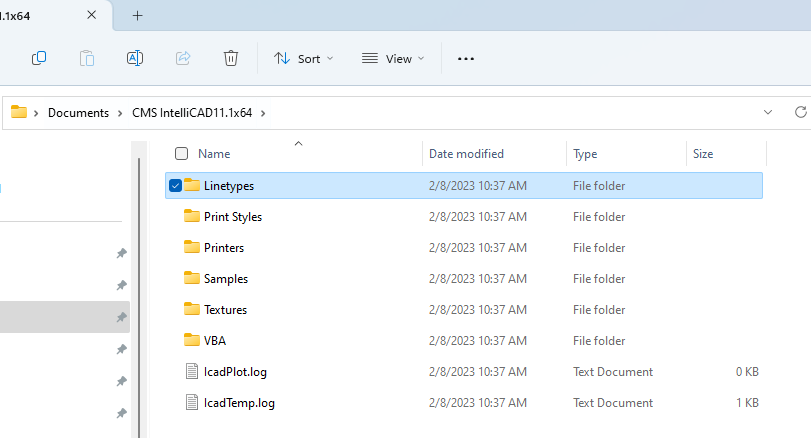Click the IcadPlot.log 0 KB size cell
The height and width of the screenshot is (438, 811).
tap(747, 372)
